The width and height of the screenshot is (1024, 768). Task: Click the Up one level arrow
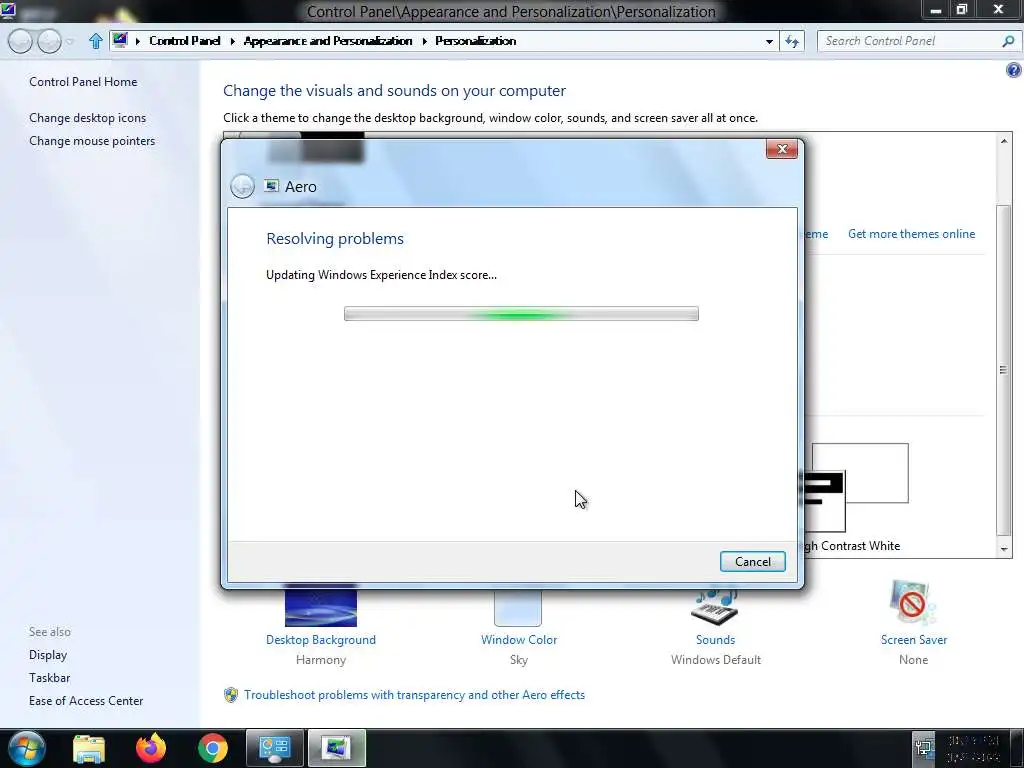pyautogui.click(x=95, y=41)
